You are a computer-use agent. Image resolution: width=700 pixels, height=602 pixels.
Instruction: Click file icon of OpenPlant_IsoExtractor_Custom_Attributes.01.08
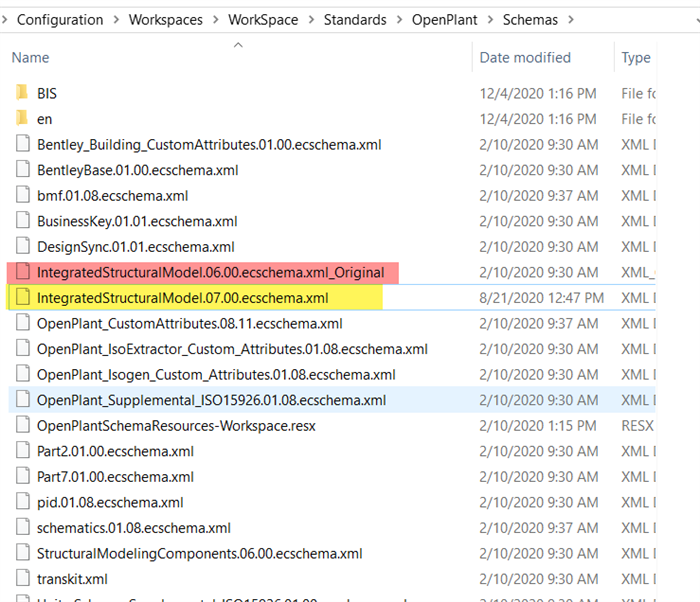tap(23, 348)
